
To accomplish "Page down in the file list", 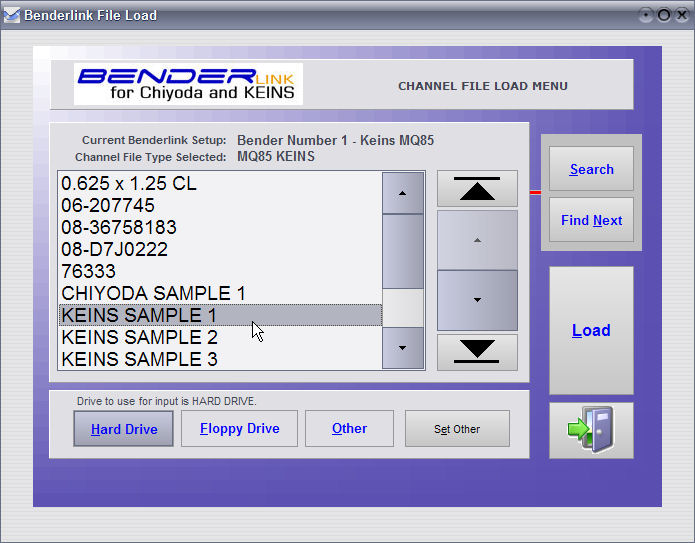I will (x=477, y=300).
